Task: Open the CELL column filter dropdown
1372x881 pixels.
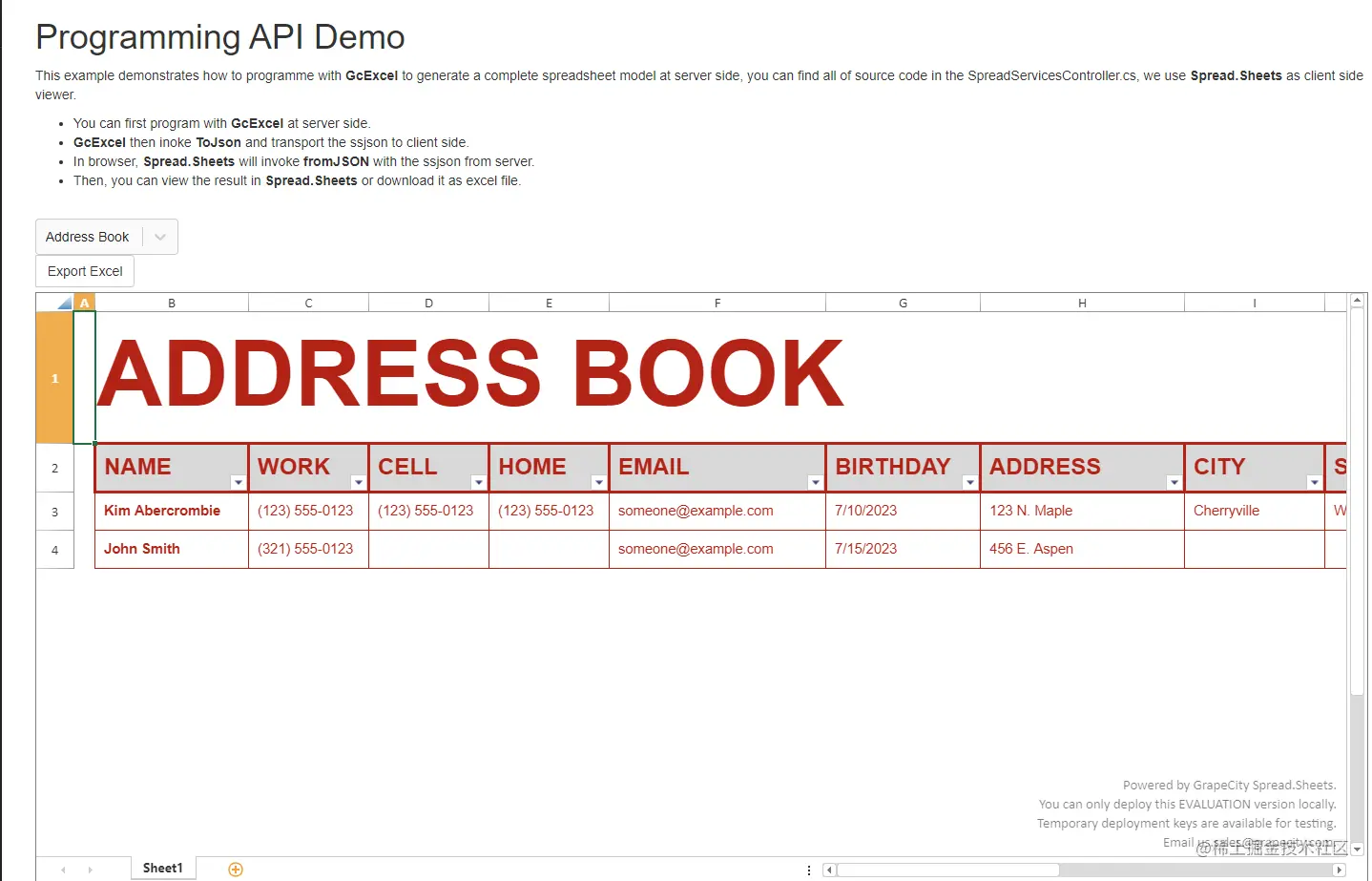Action: pyautogui.click(x=478, y=482)
